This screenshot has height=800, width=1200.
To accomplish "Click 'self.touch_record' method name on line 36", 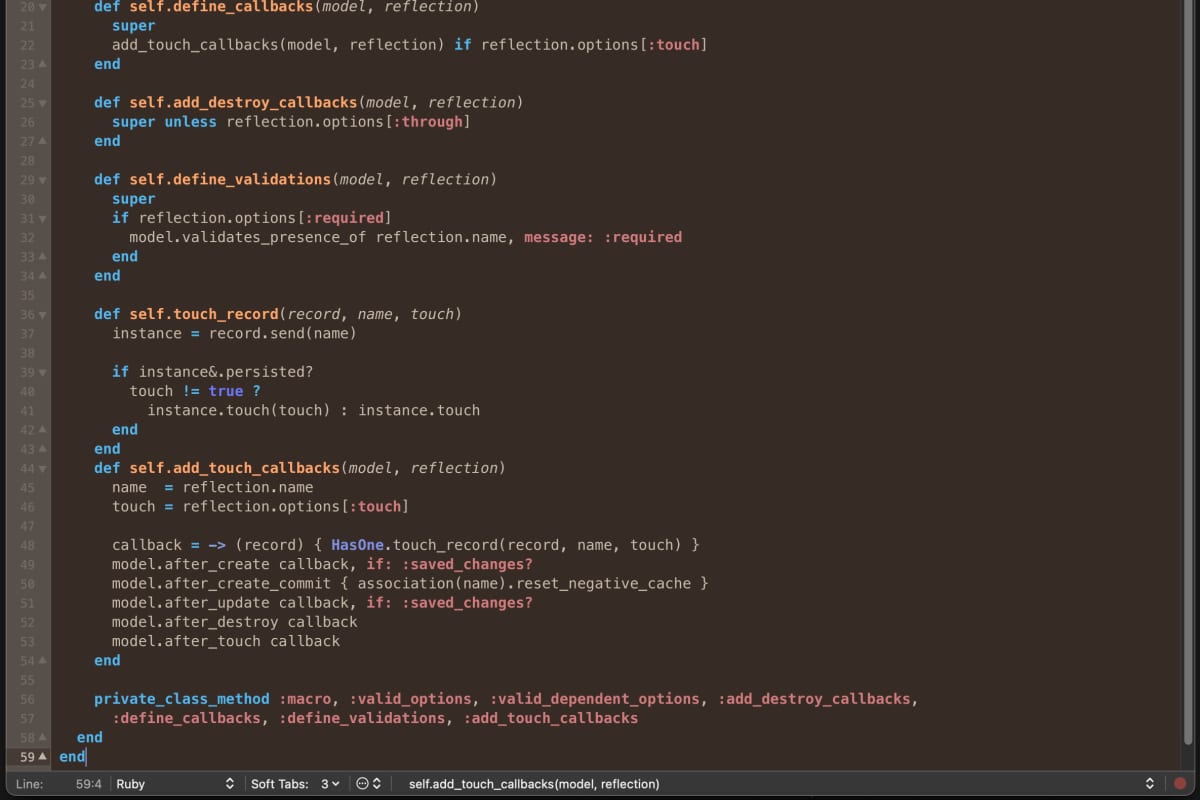I will (x=204, y=314).
